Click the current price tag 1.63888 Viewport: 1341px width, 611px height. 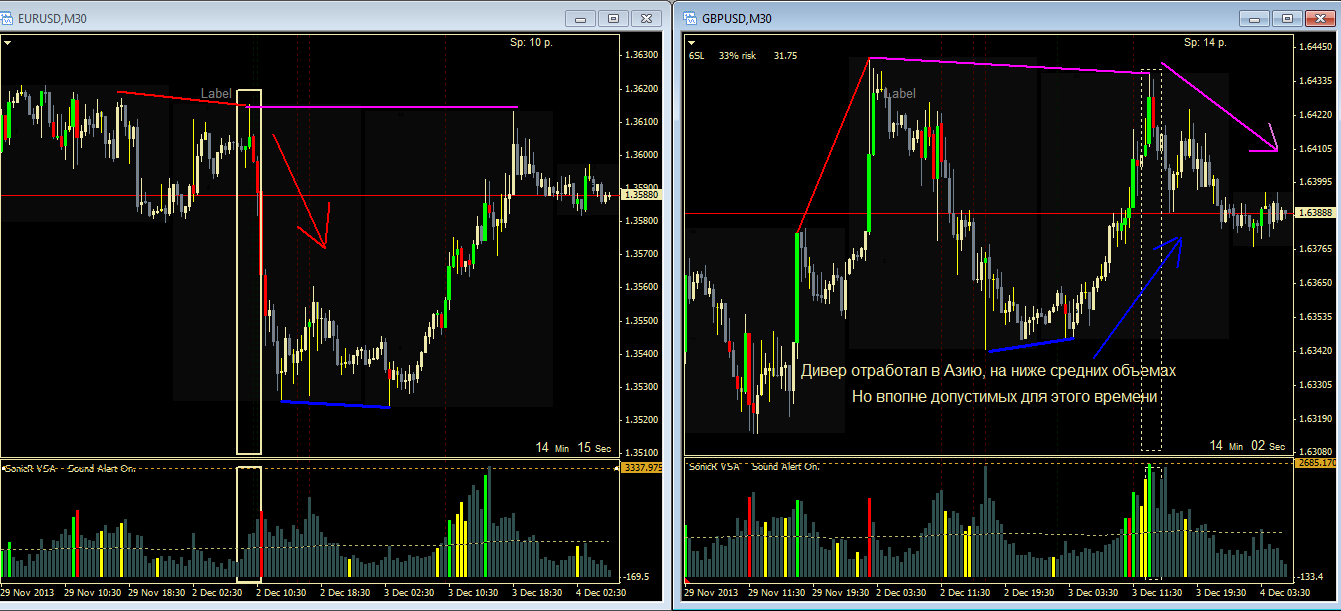tap(1314, 213)
